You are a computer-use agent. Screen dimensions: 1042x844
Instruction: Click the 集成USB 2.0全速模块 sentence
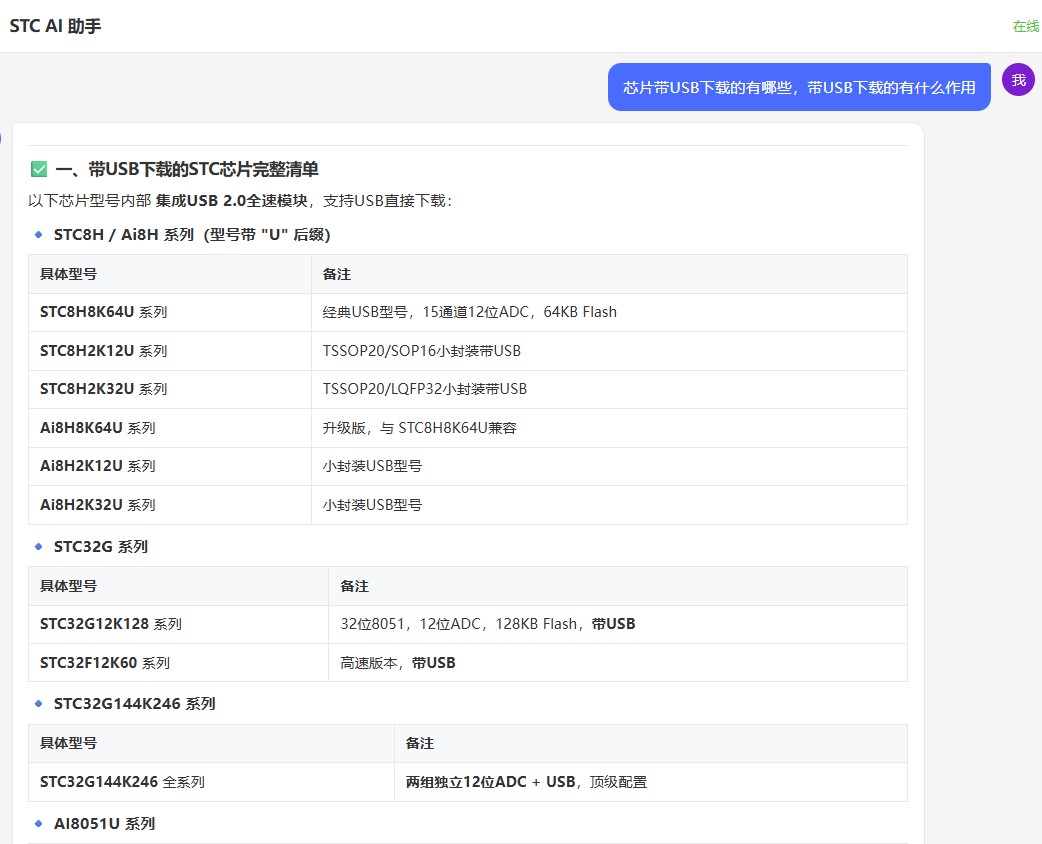240,201
